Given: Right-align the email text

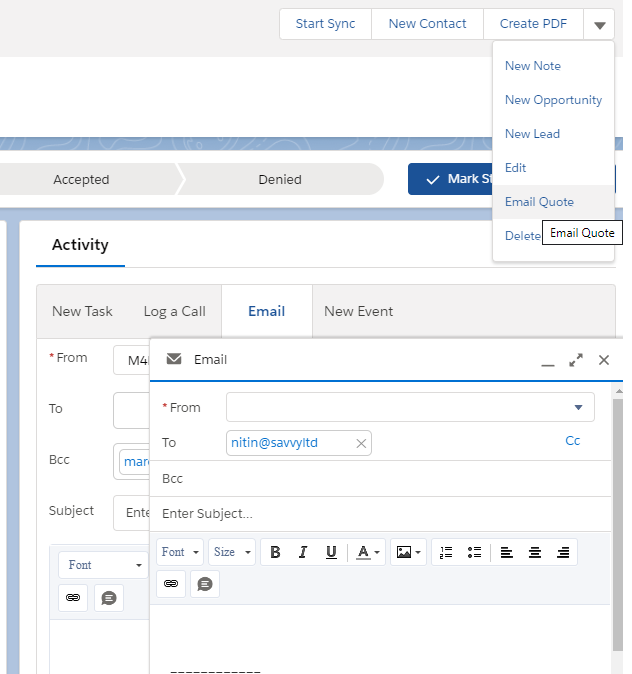Looking at the screenshot, I should tap(563, 552).
